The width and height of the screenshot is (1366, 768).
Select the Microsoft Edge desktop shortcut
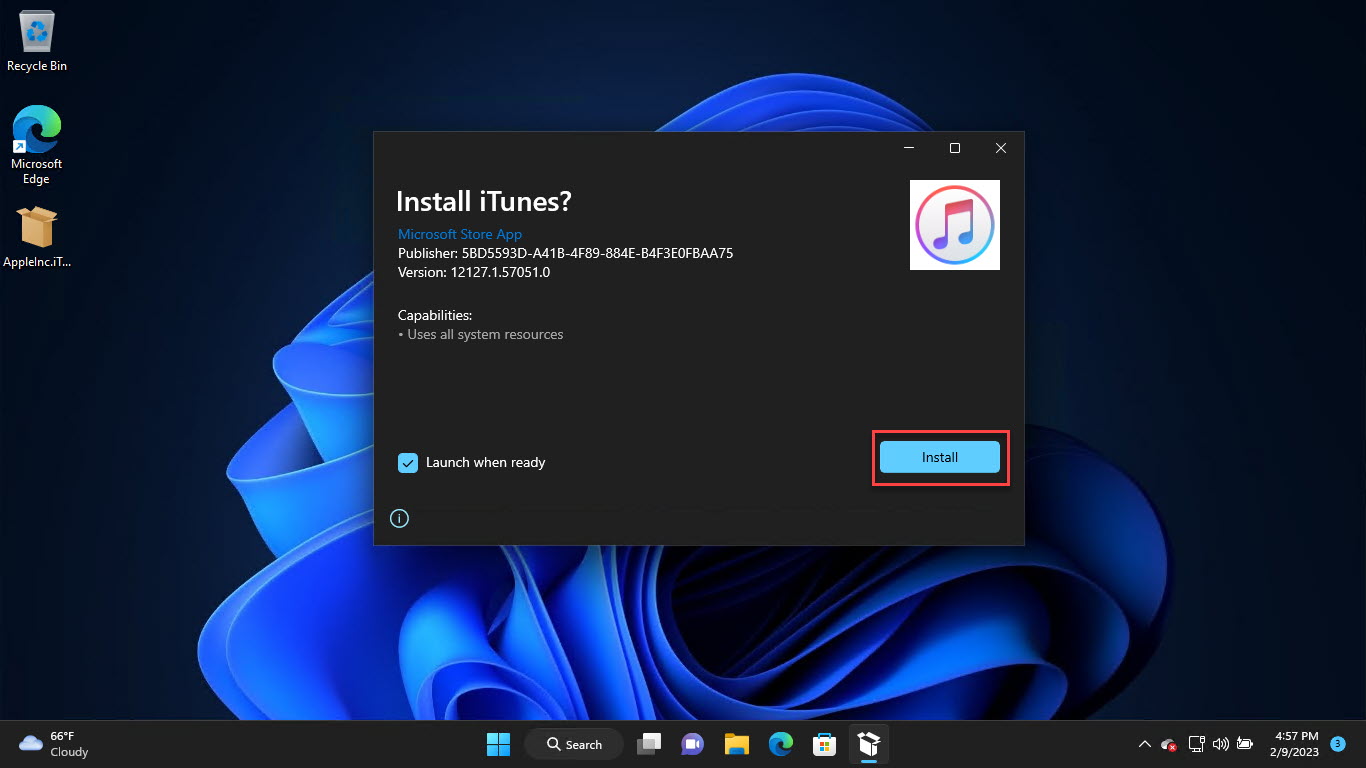[x=37, y=146]
